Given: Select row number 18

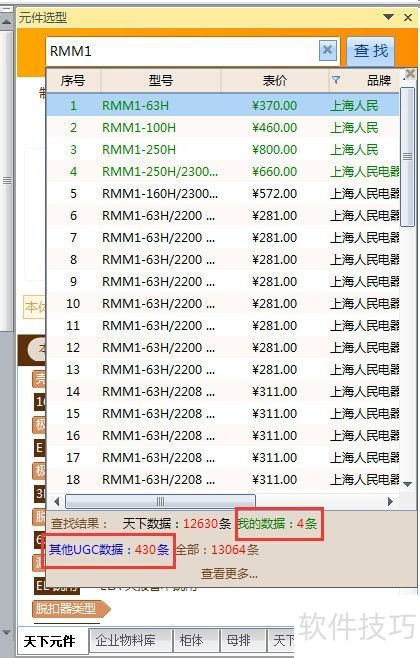Looking at the screenshot, I should coord(223,480).
